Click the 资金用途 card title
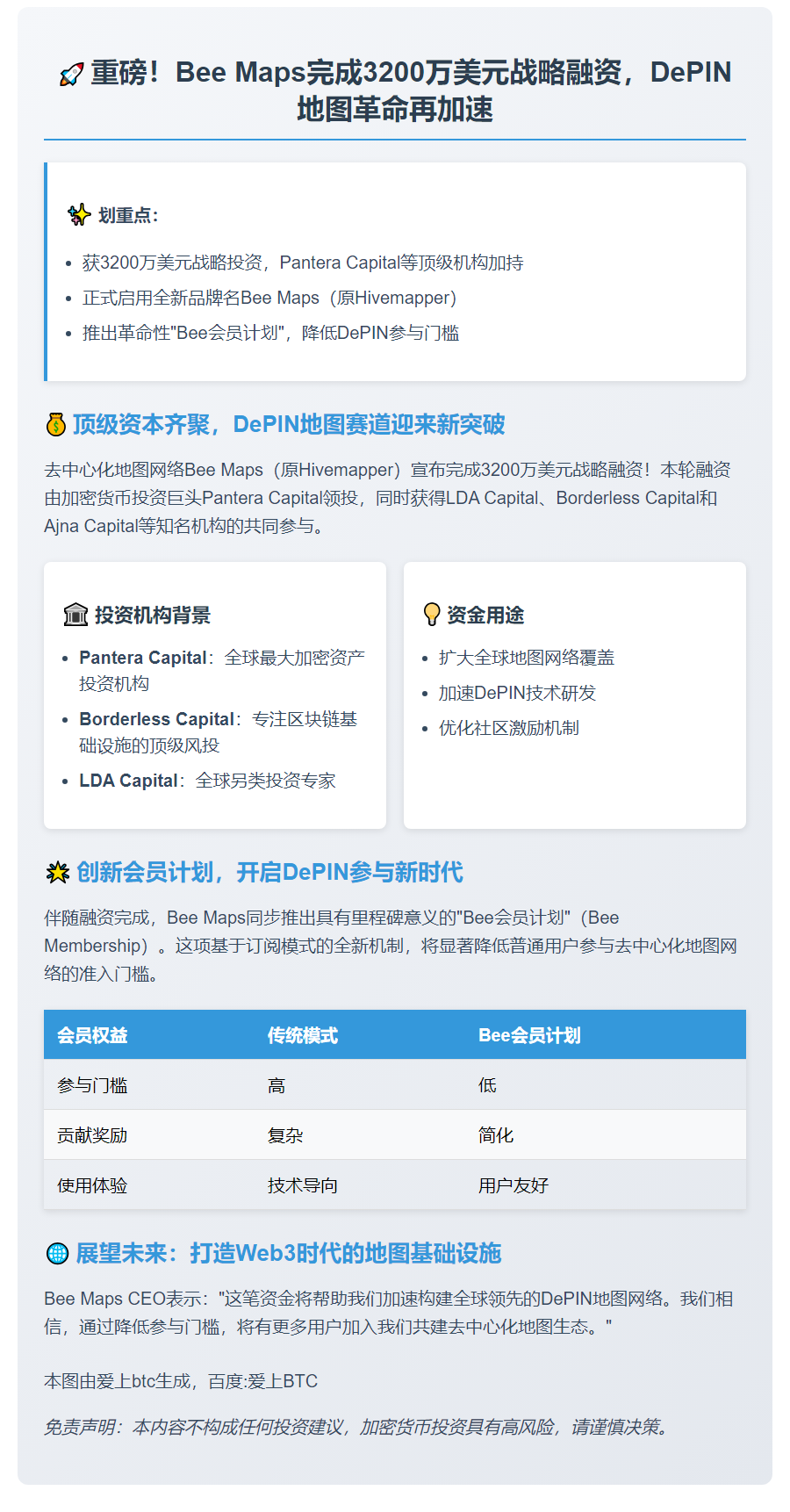Screen dimensions: 790x1512 coord(485,615)
